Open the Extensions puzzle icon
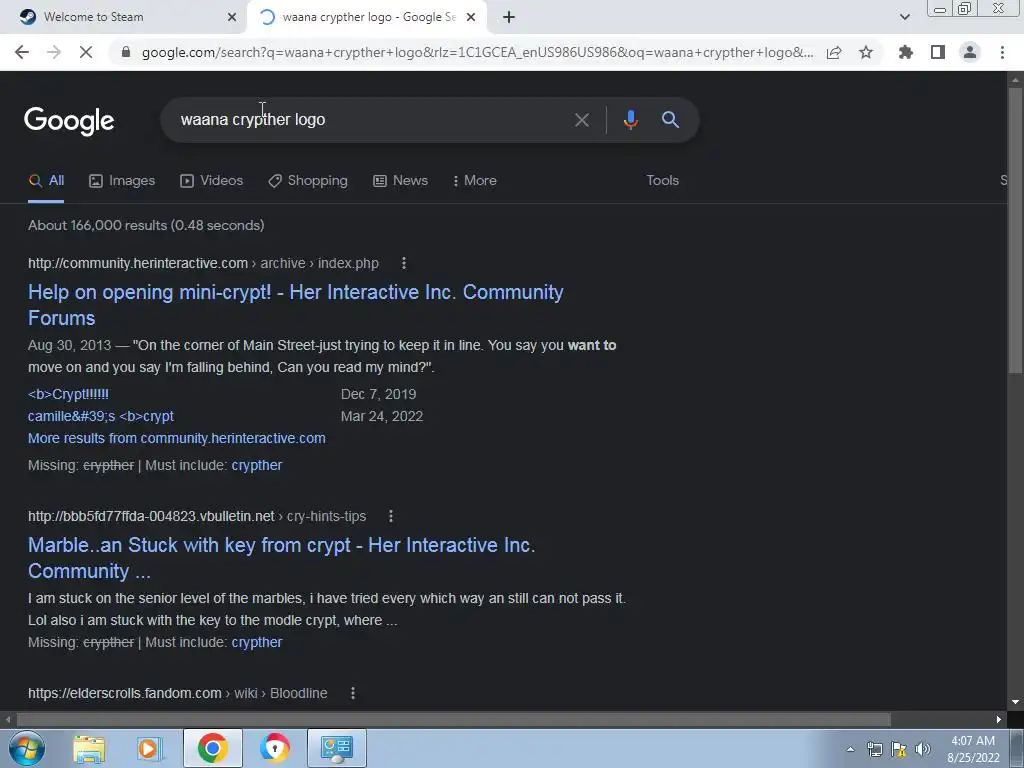 tap(906, 52)
